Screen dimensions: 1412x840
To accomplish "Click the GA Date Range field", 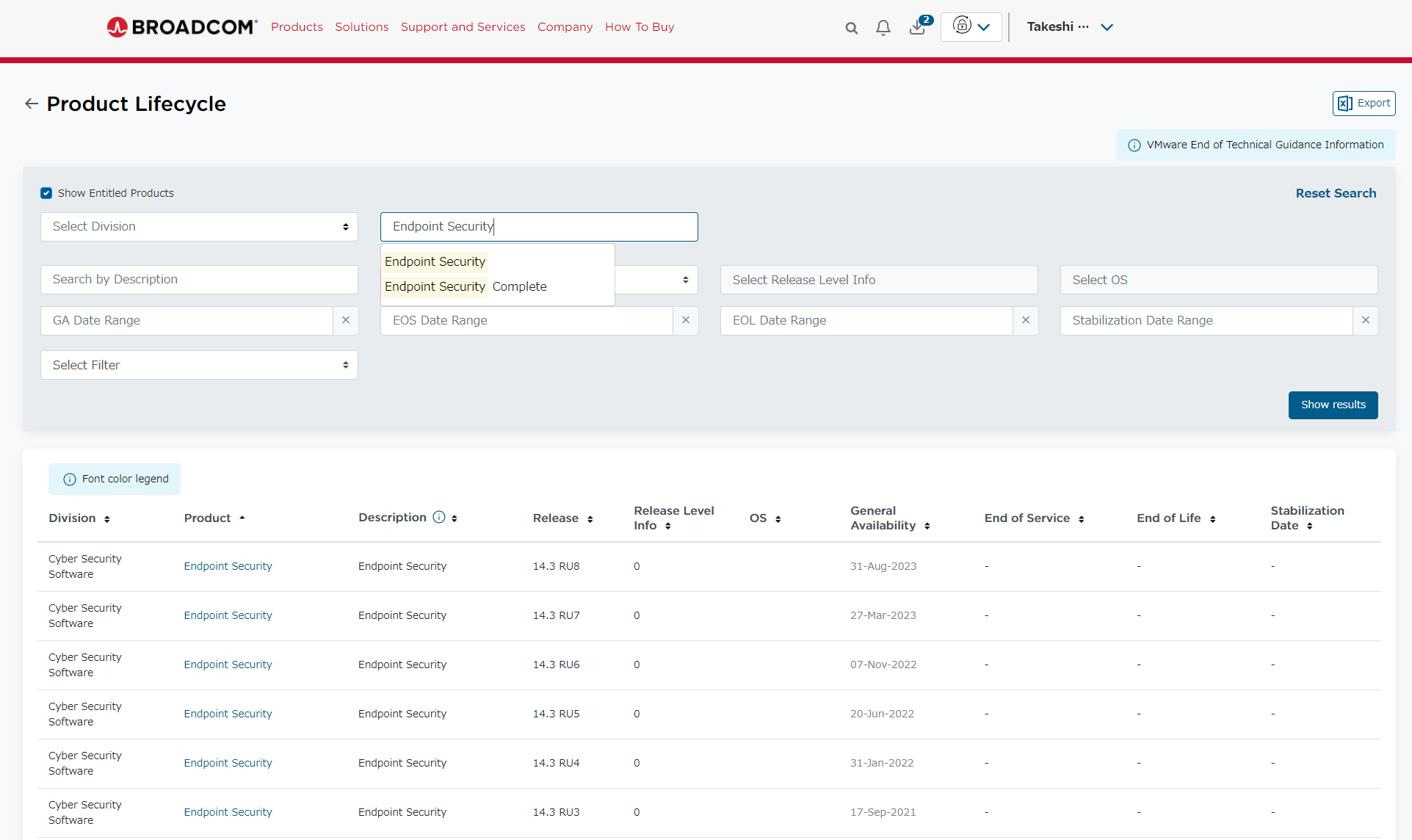I will click(x=187, y=321).
